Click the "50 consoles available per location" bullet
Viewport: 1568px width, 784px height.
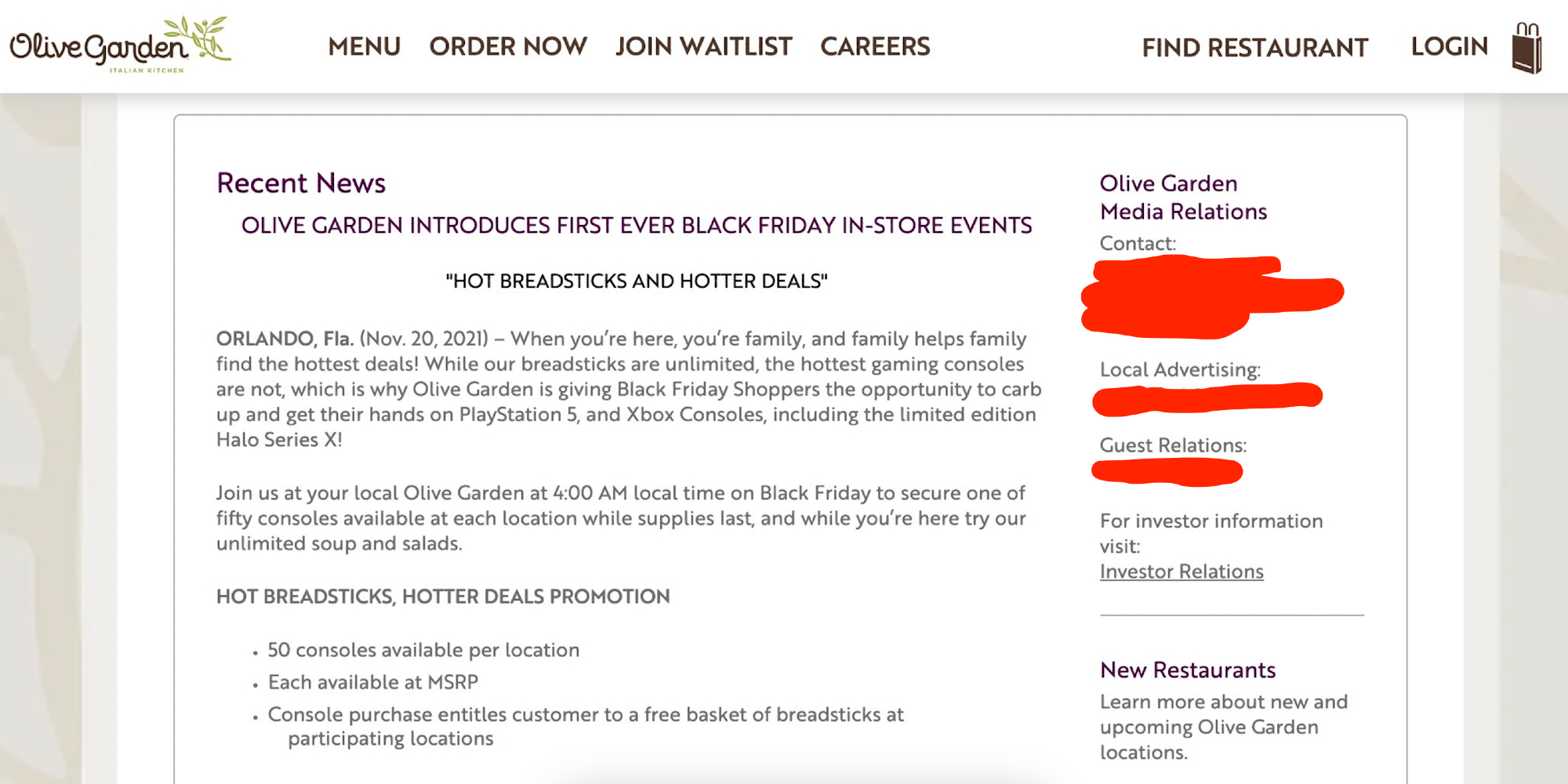point(423,650)
